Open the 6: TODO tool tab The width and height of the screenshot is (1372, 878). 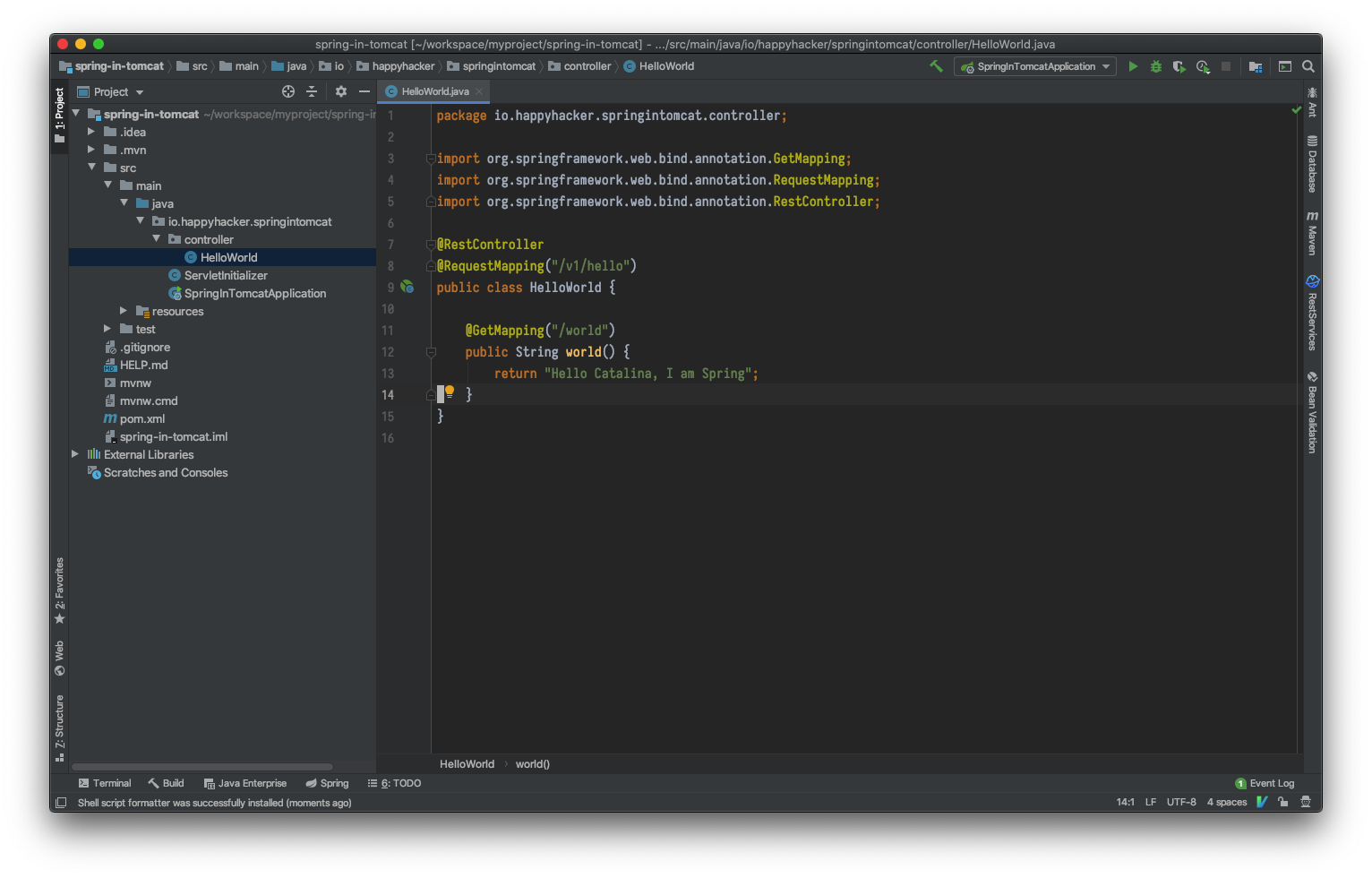point(394,783)
